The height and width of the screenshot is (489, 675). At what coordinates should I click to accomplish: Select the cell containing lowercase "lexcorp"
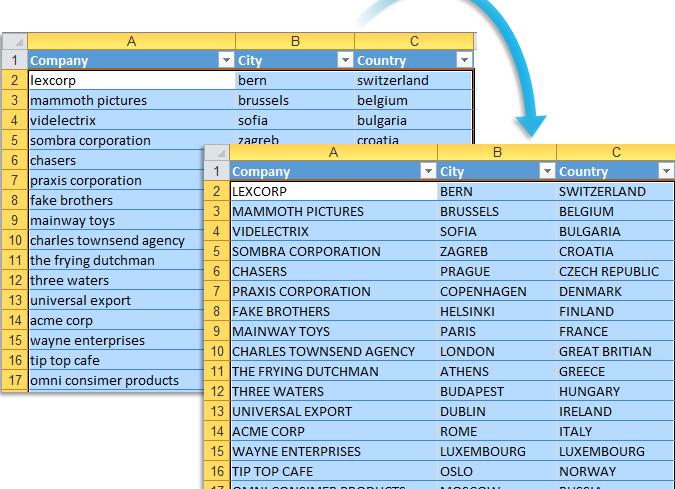pyautogui.click(x=130, y=80)
